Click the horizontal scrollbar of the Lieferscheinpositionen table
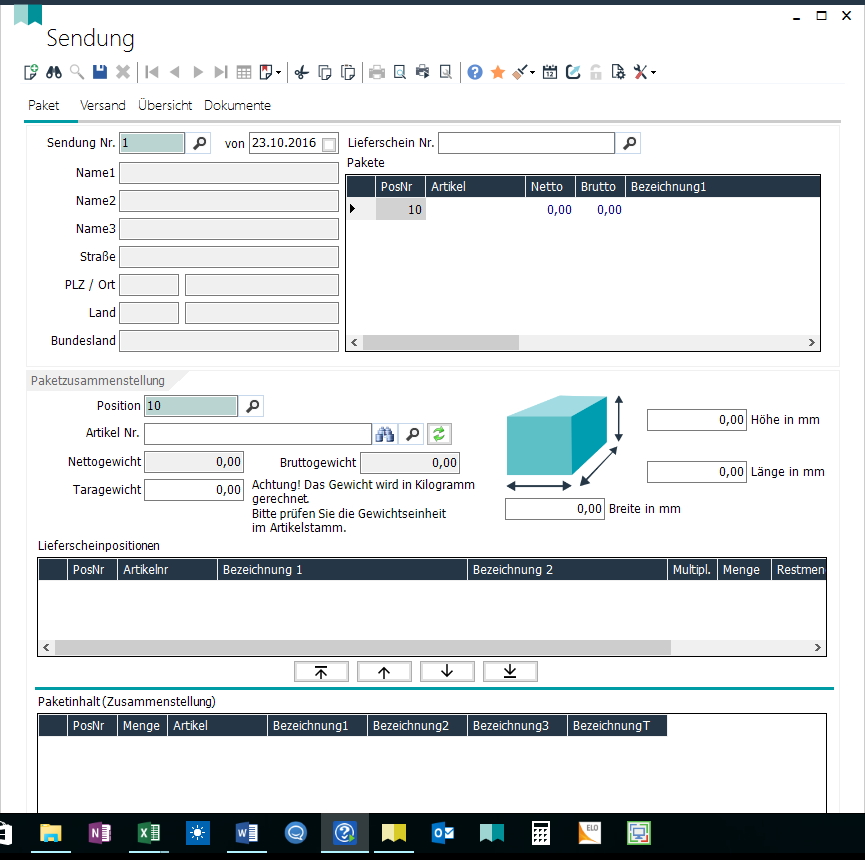Screen dimensions: 865x860 tap(363, 648)
